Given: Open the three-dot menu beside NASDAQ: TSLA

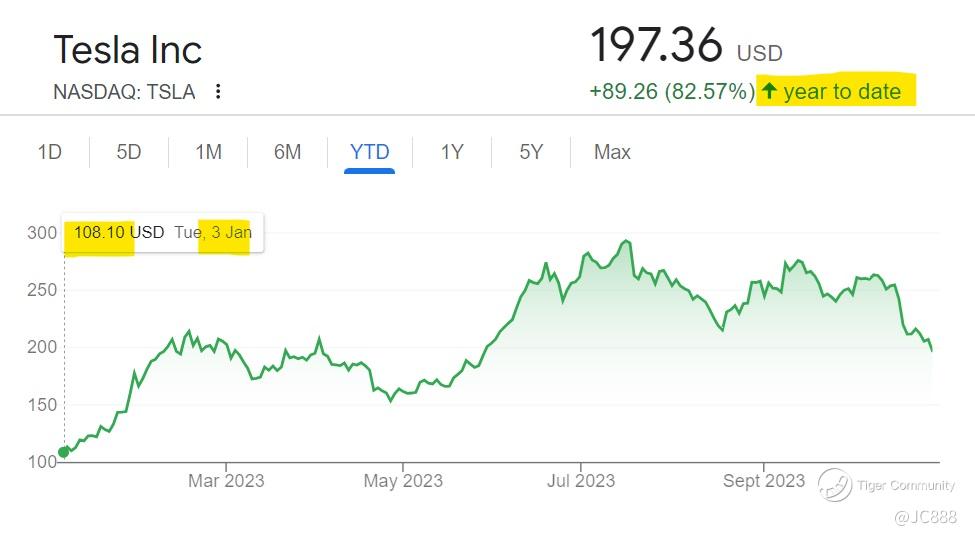Looking at the screenshot, I should point(218,91).
